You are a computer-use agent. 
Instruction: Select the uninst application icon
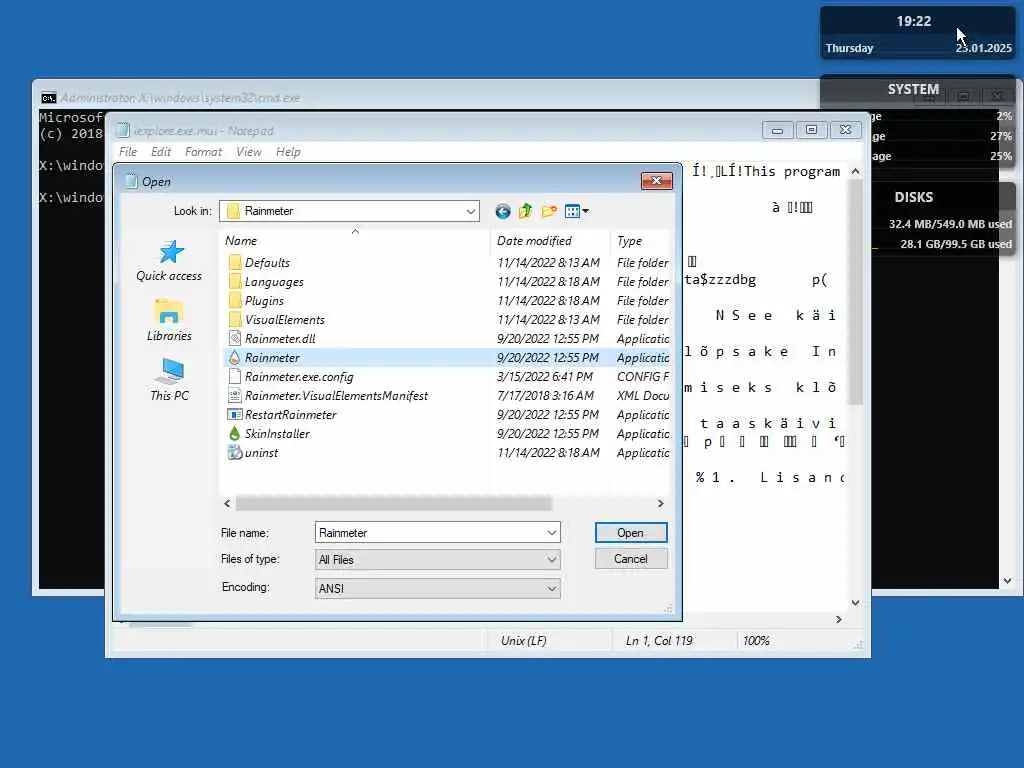pyautogui.click(x=235, y=452)
